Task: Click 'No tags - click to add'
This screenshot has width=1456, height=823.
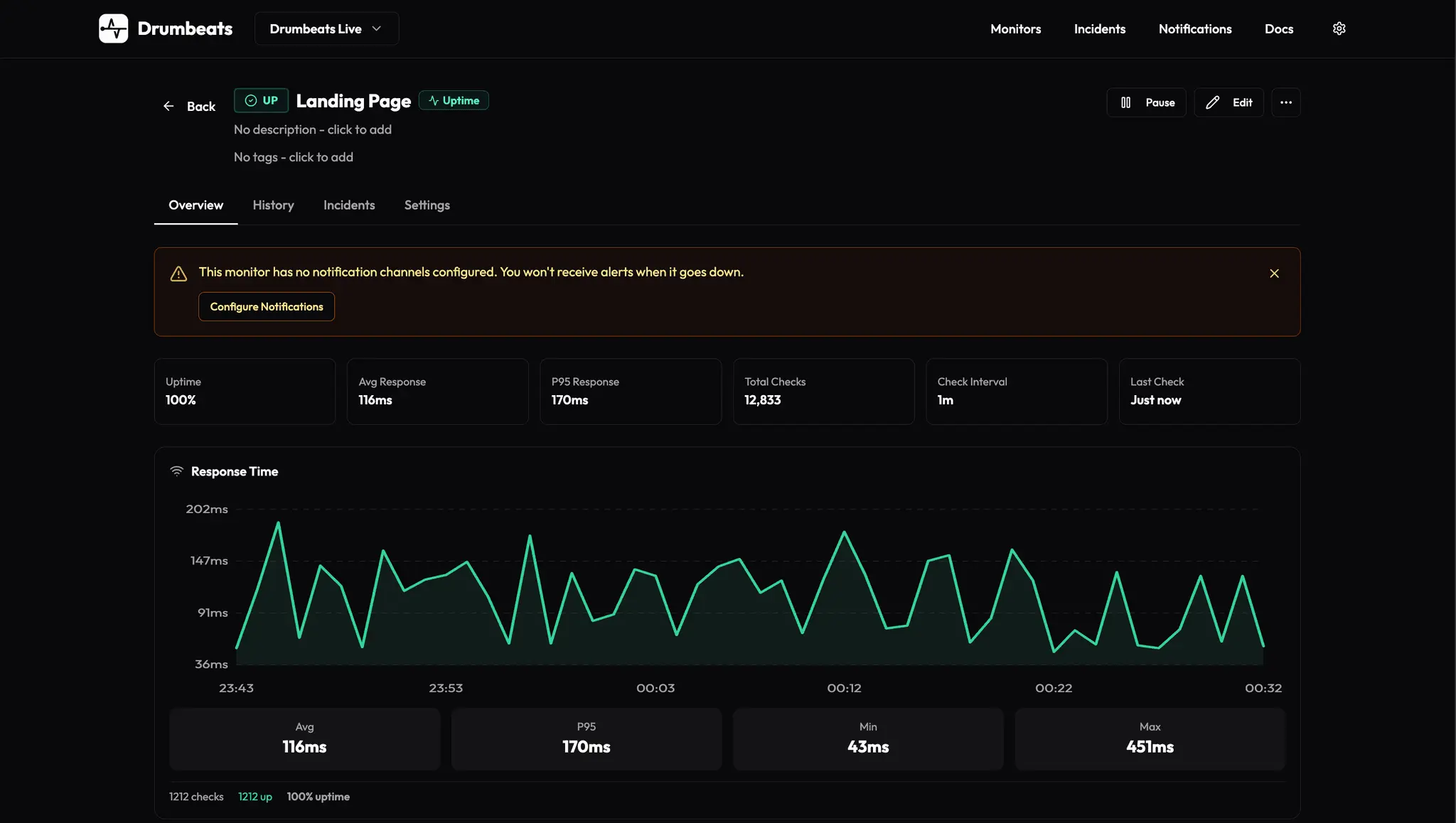Action: (294, 157)
